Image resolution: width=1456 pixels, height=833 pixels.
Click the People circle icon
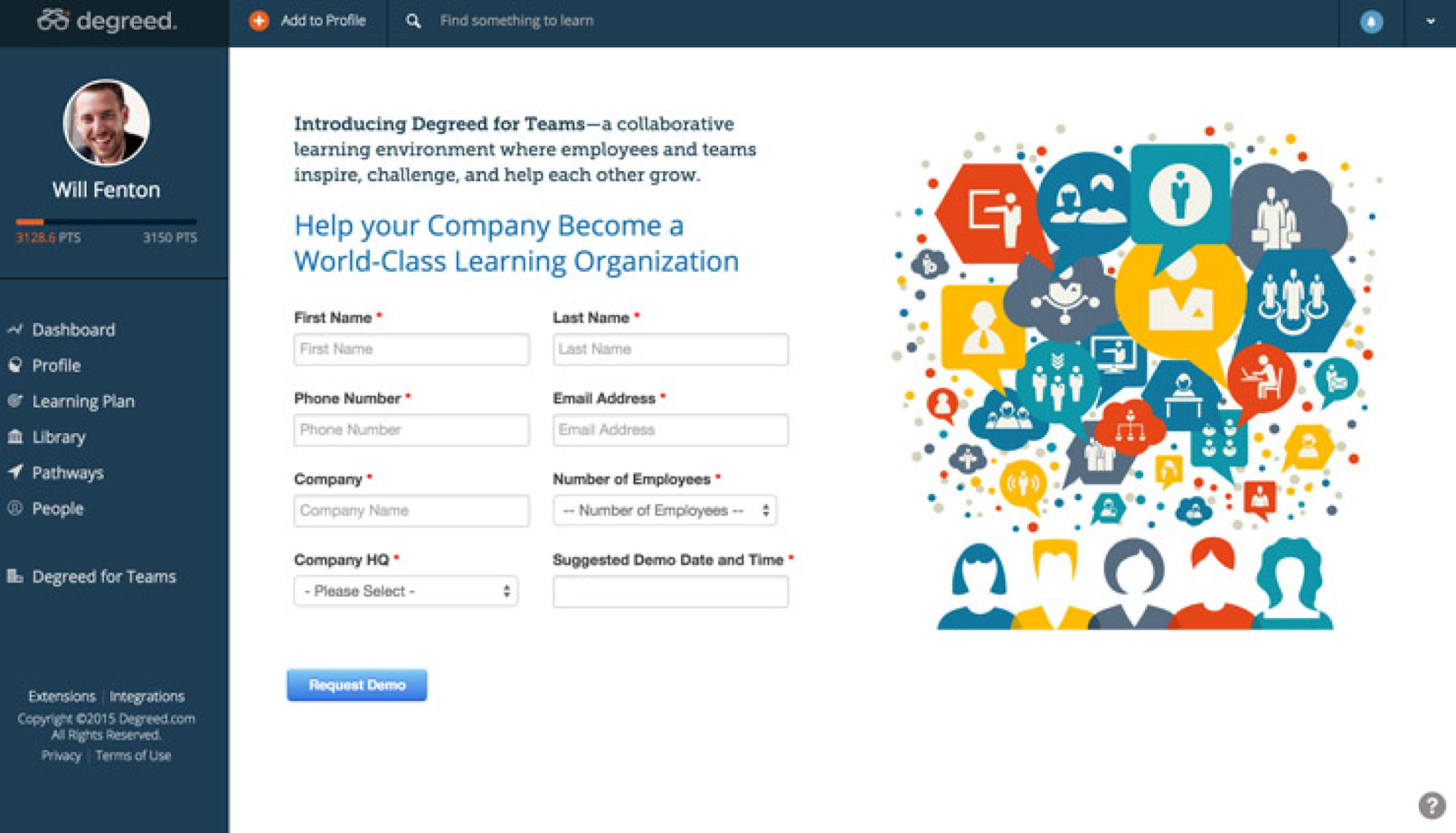click(x=15, y=508)
